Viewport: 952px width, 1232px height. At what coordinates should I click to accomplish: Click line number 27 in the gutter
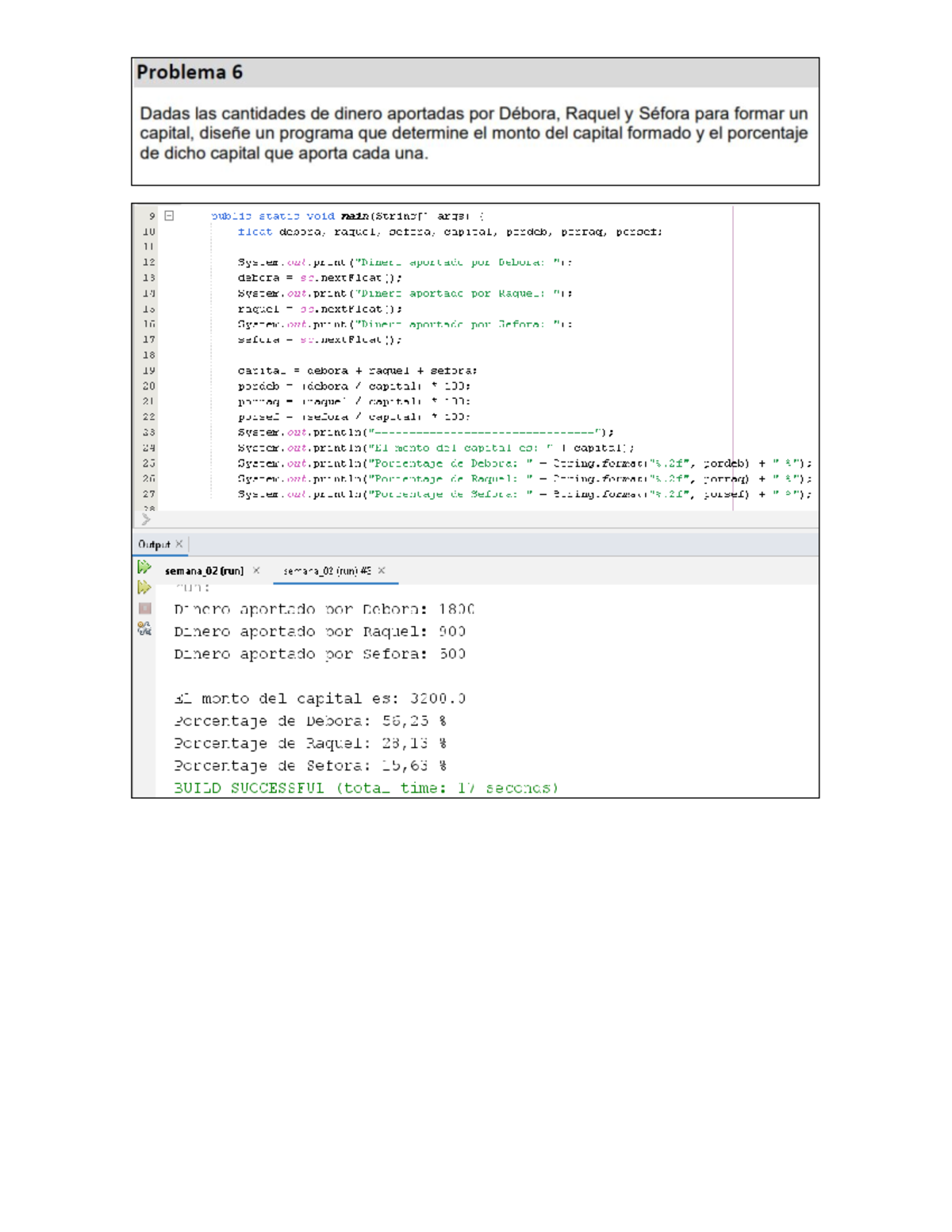coord(148,494)
